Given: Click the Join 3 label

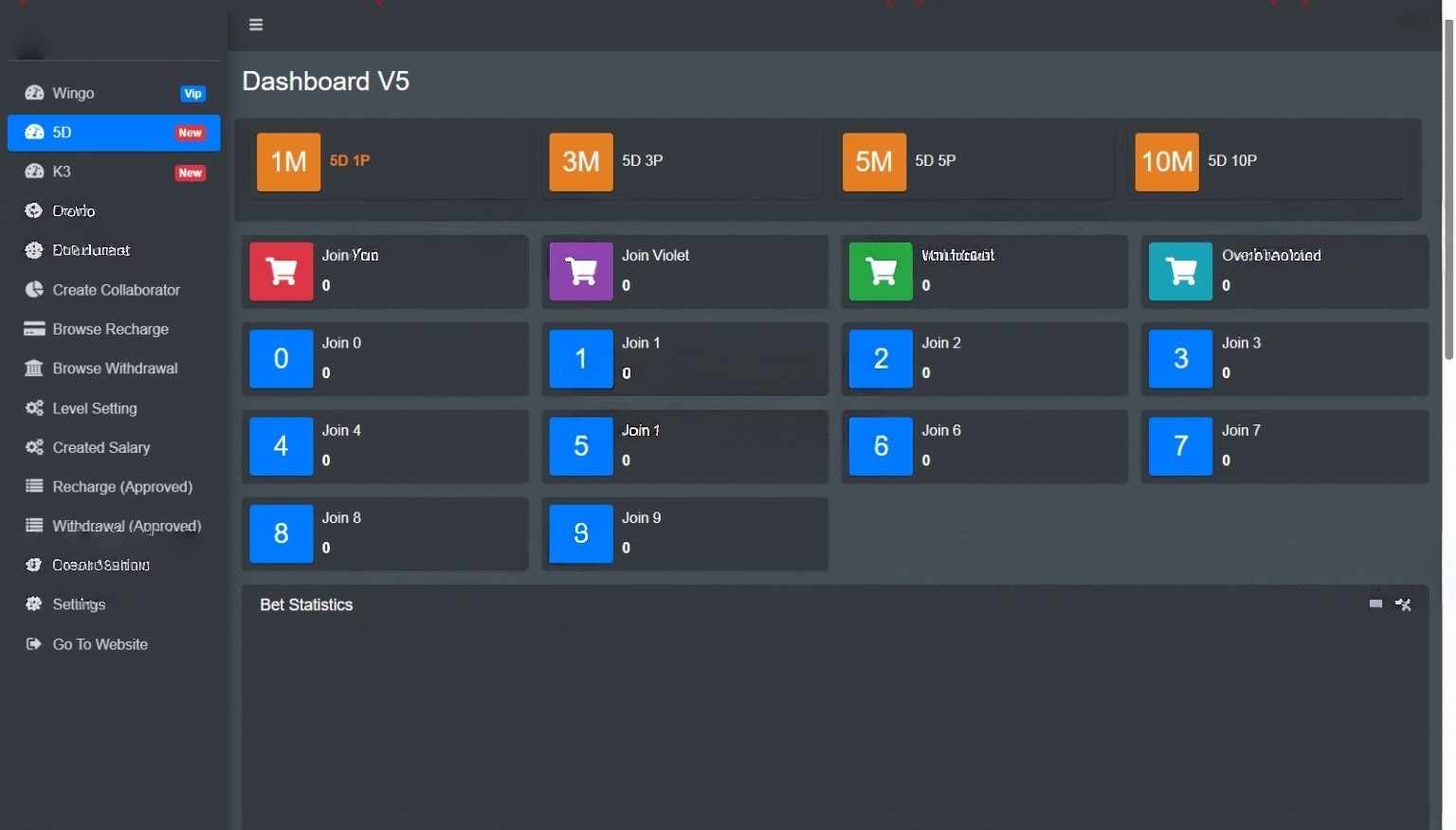Looking at the screenshot, I should coord(1241,343).
